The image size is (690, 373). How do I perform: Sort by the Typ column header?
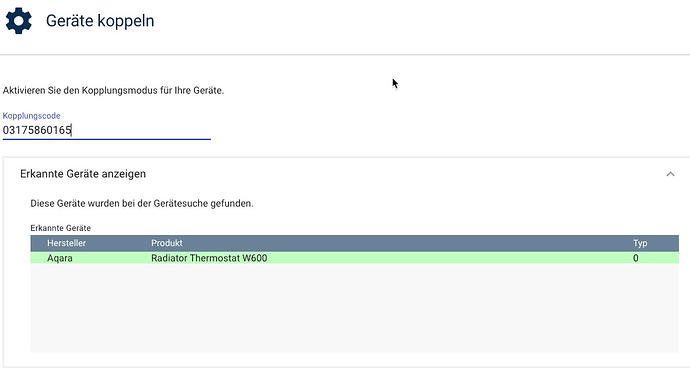coord(640,243)
